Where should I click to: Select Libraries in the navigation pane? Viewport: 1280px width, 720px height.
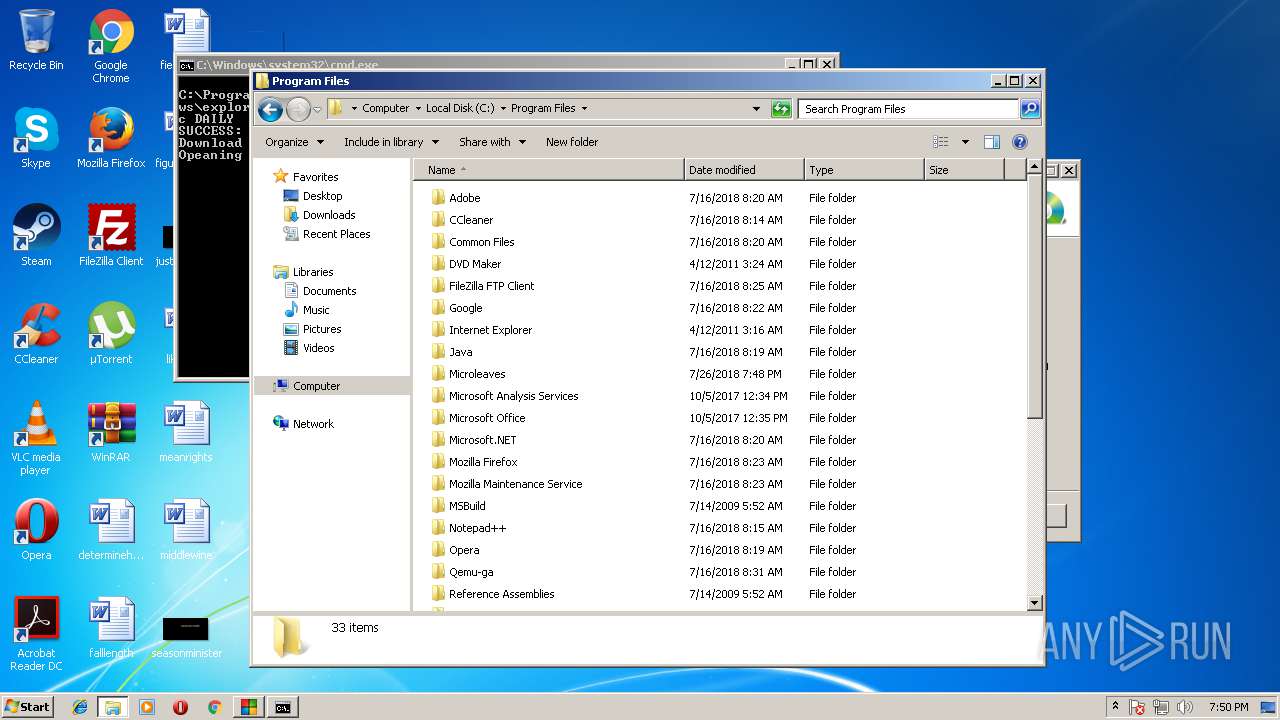click(313, 272)
